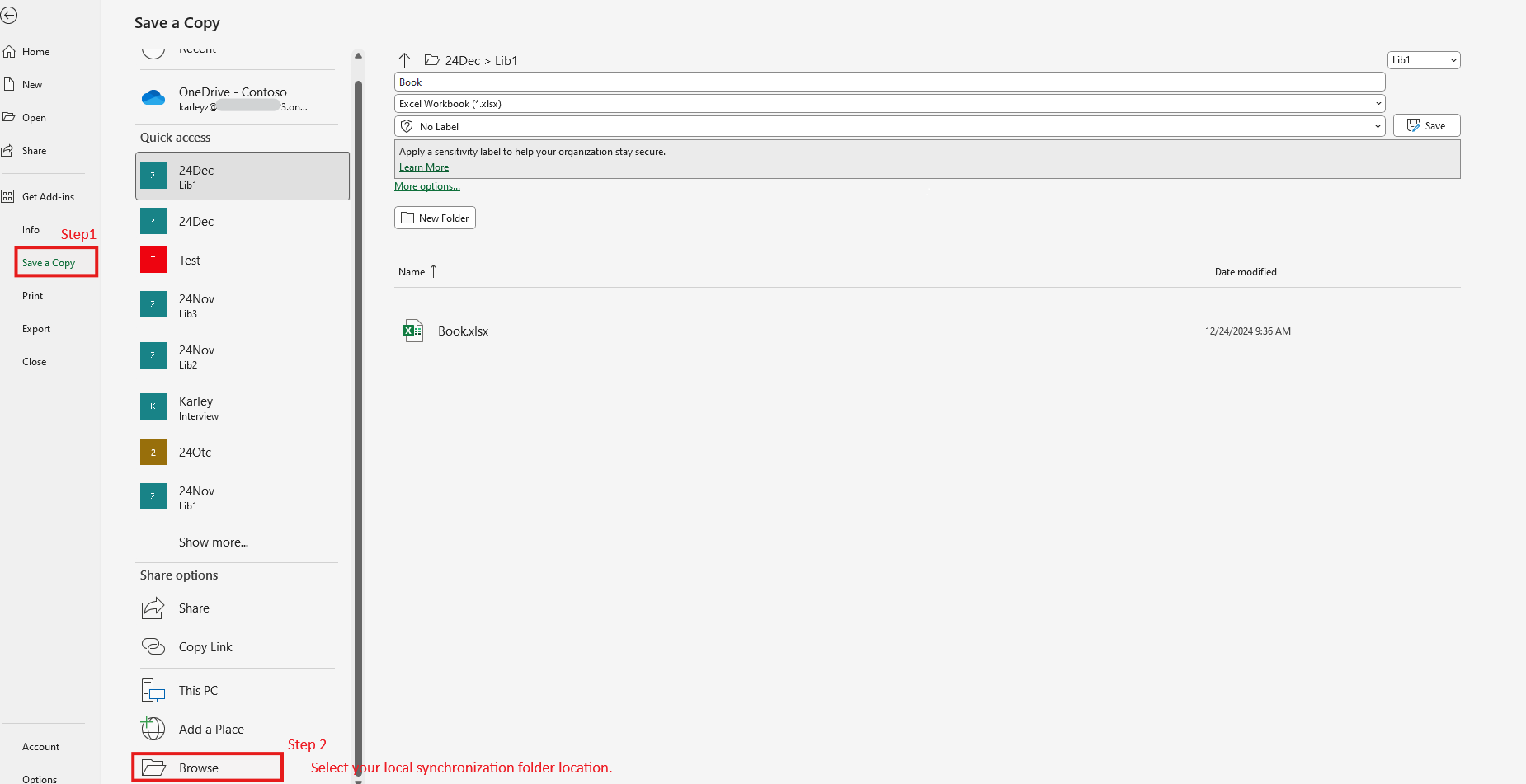This screenshot has height=784, width=1526.
Task: Select the 24Dec Lib1 quick access entry
Action: (243, 176)
